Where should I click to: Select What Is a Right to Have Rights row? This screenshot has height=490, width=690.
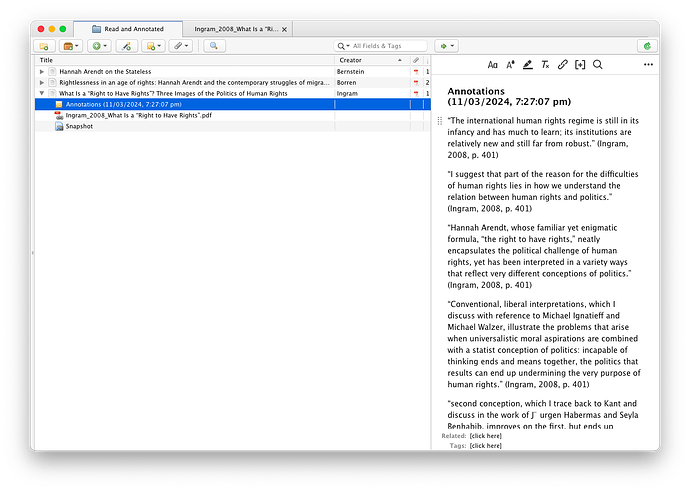pos(232,93)
